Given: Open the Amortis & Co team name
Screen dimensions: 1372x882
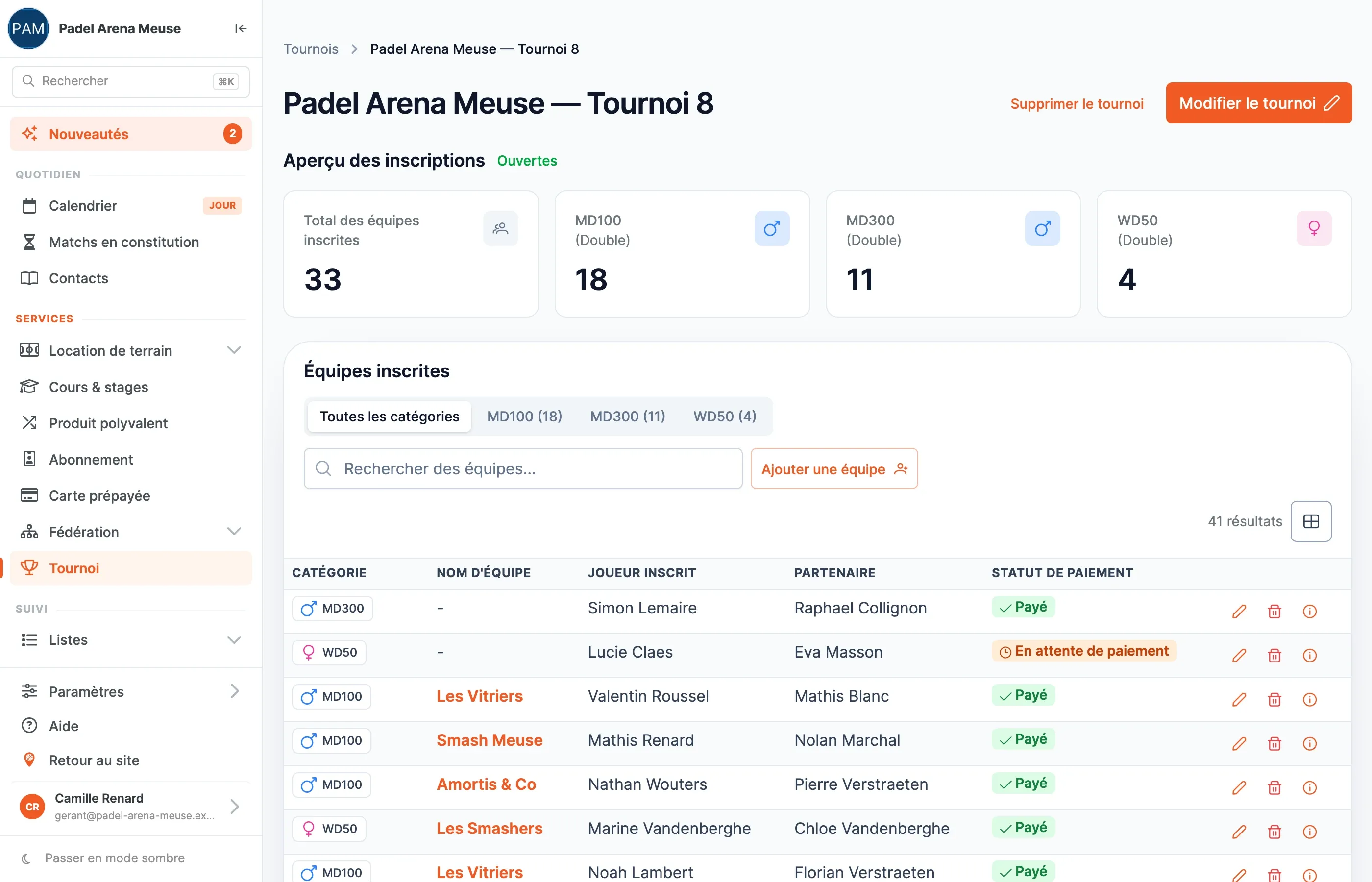Looking at the screenshot, I should [x=486, y=784].
